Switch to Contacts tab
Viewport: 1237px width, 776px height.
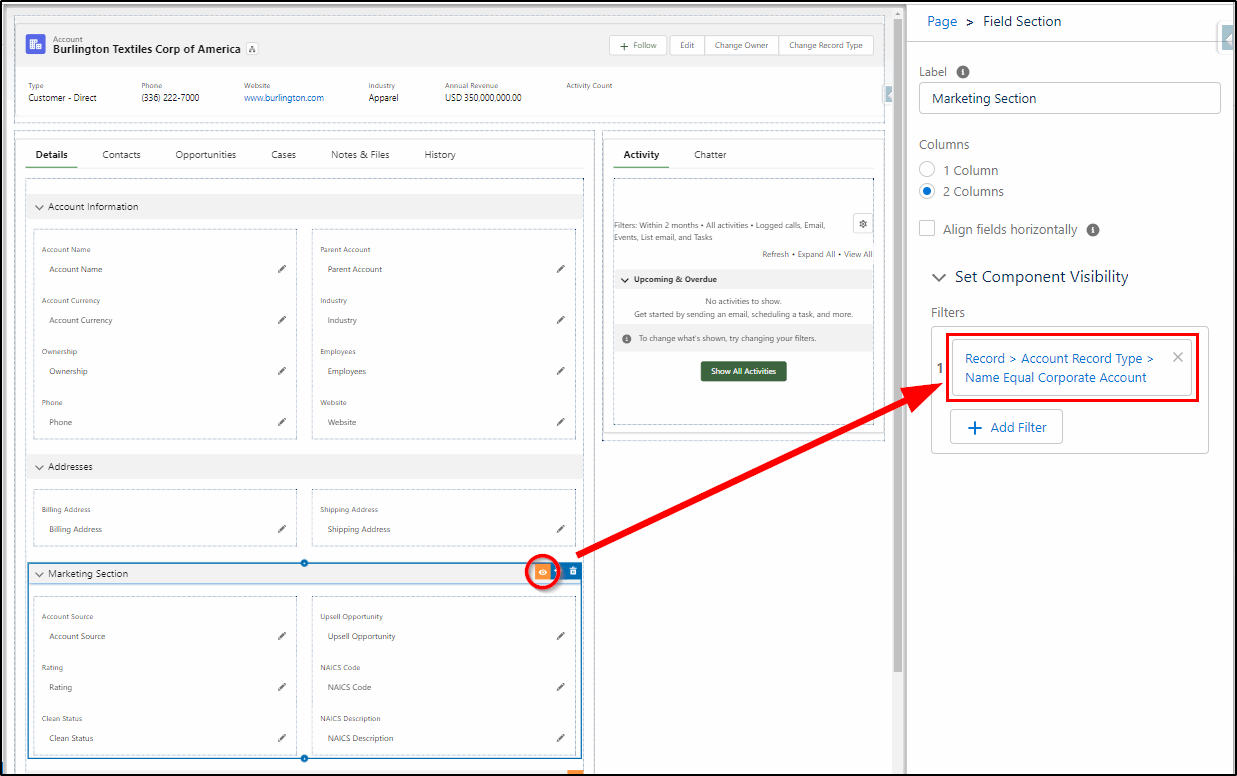point(121,155)
